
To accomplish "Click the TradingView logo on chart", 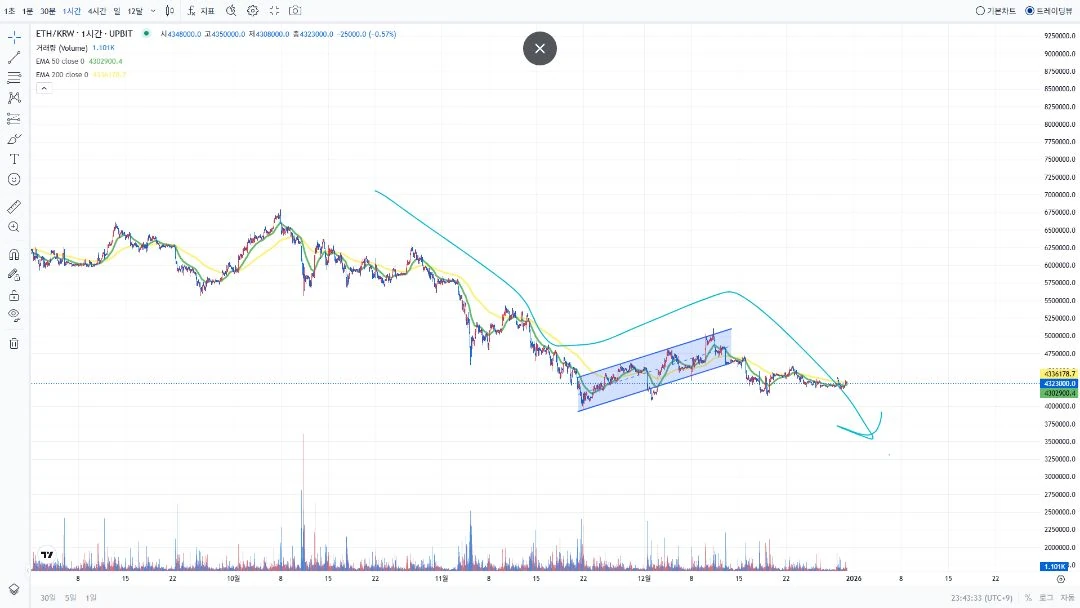I will pyautogui.click(x=47, y=554).
